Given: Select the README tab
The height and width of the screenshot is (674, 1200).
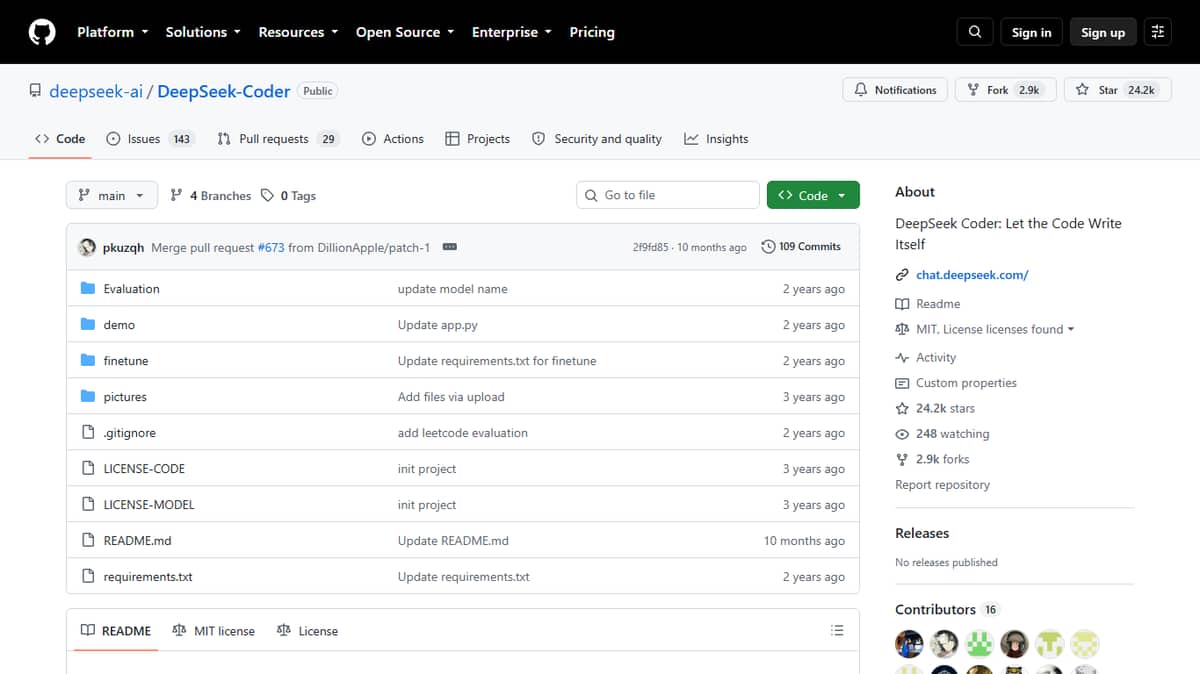Looking at the screenshot, I should point(116,631).
